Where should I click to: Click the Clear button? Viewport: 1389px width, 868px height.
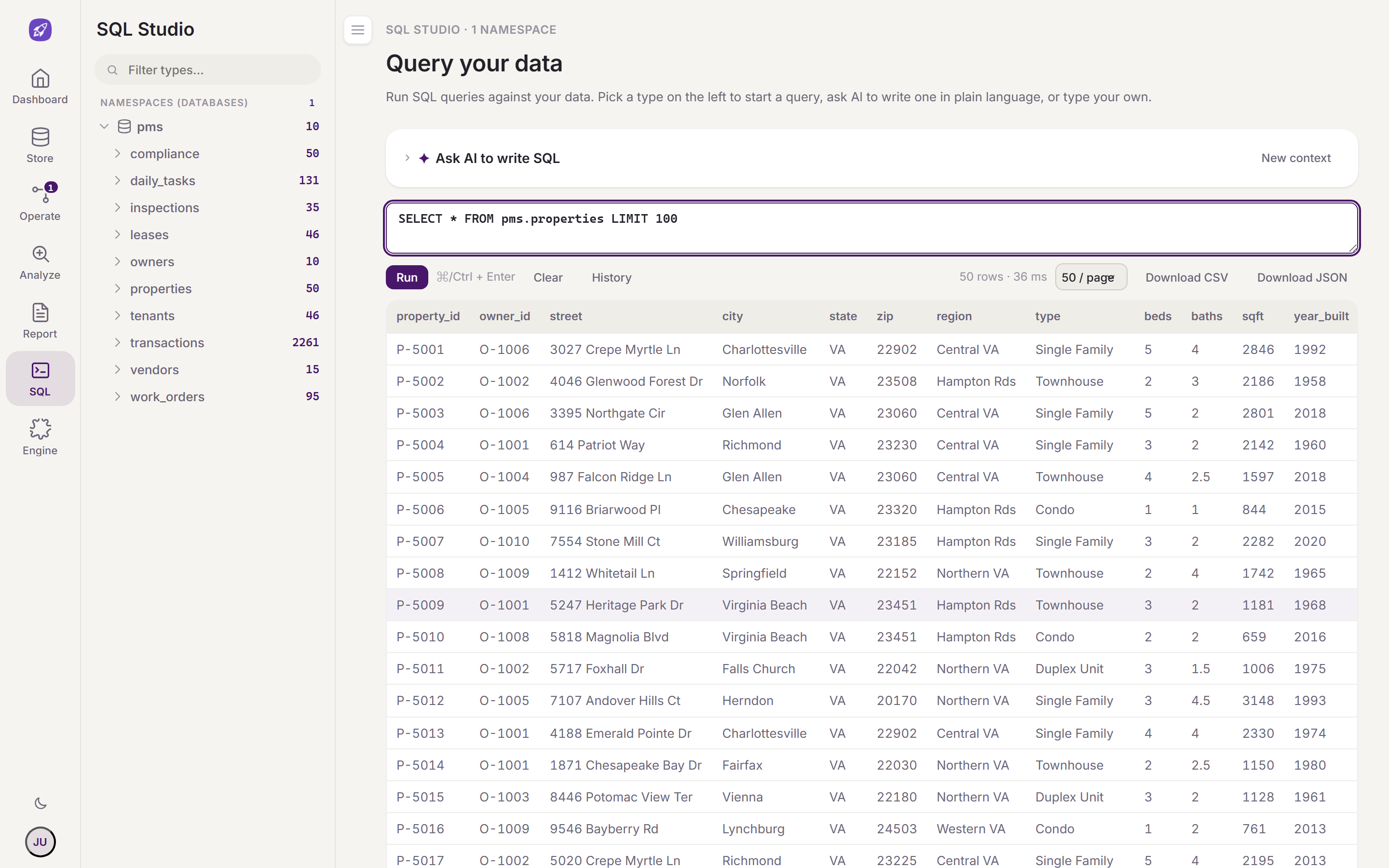click(x=548, y=277)
